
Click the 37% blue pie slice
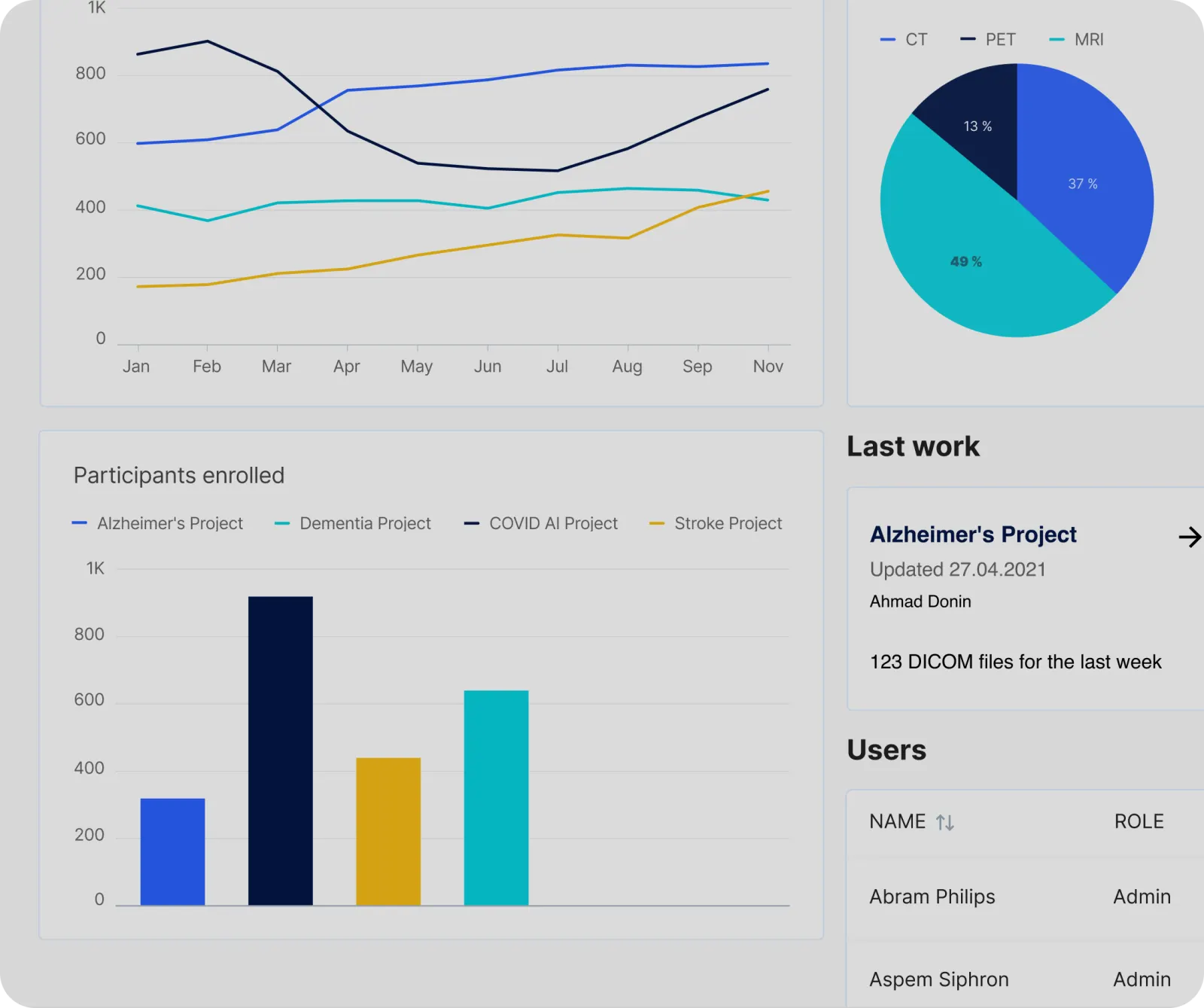pos(1084,181)
